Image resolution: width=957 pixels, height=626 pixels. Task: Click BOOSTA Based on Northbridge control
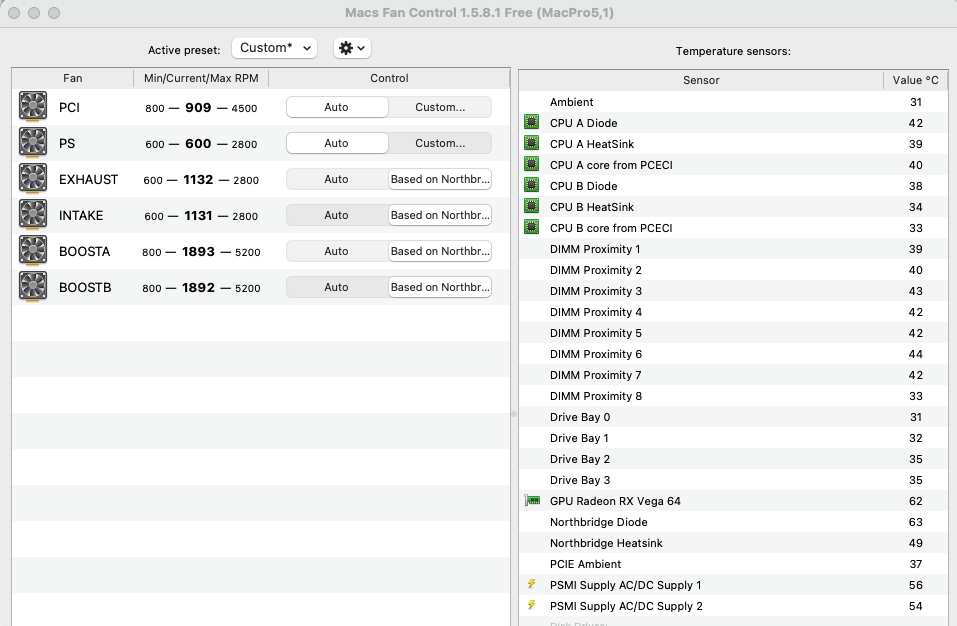point(440,251)
